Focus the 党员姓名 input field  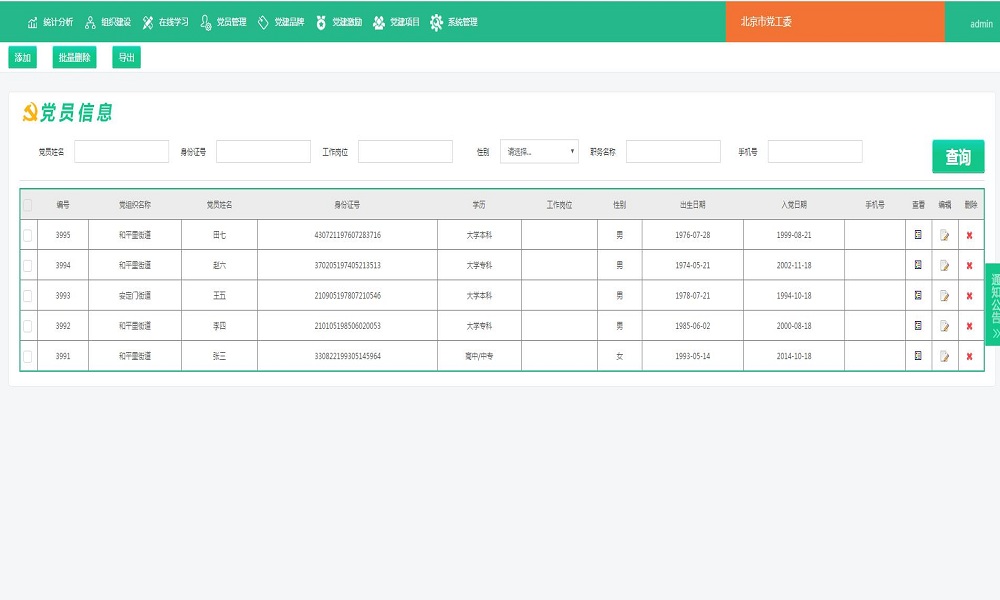tap(121, 152)
